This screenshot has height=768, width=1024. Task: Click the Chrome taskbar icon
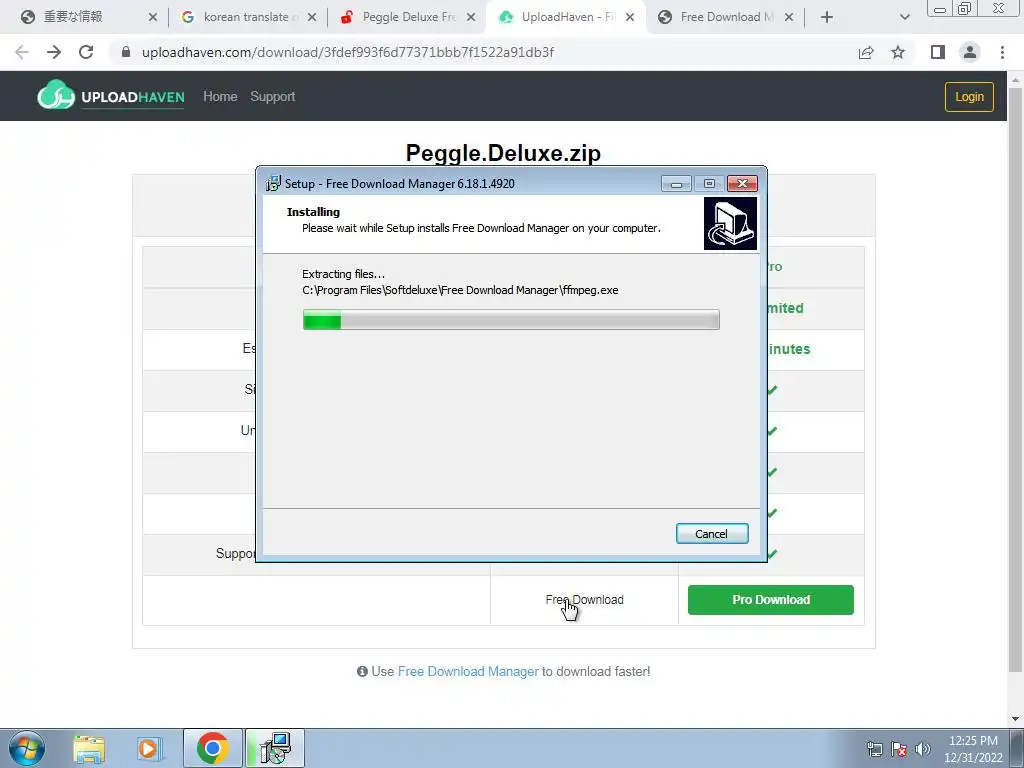(212, 748)
